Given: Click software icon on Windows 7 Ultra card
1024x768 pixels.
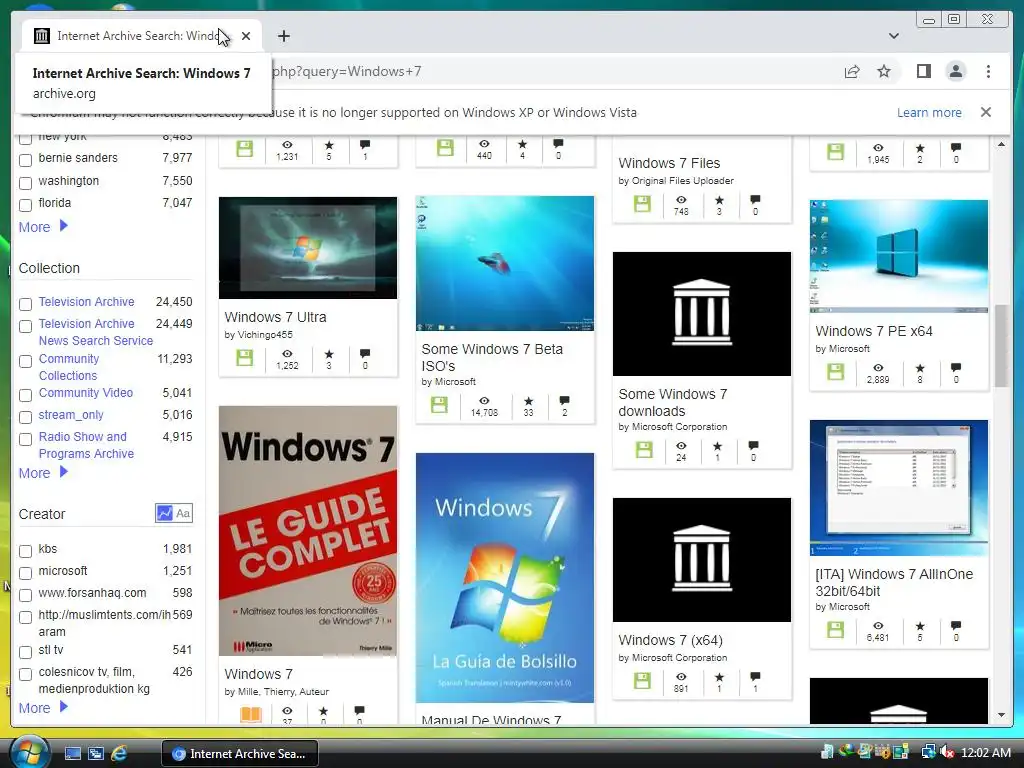Looking at the screenshot, I should tap(244, 358).
